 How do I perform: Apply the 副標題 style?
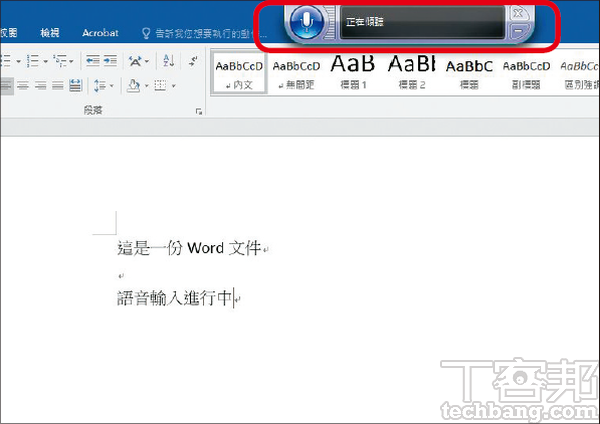(x=527, y=73)
